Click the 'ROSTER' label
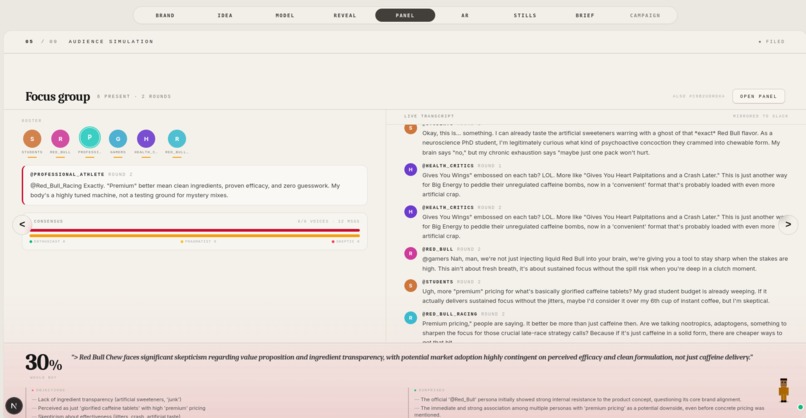The width and height of the screenshot is (806, 418). click(x=31, y=121)
